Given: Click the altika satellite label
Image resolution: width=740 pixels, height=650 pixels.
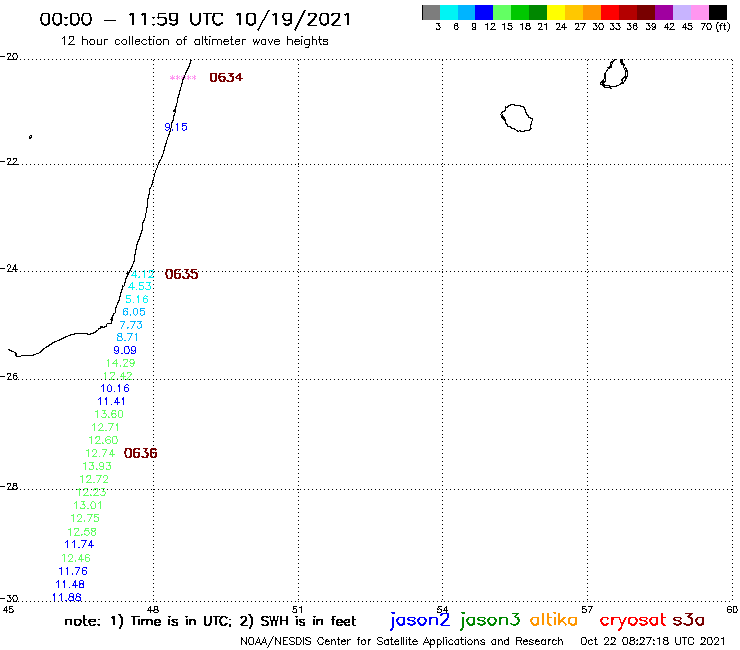Looking at the screenshot, I should point(553,619).
